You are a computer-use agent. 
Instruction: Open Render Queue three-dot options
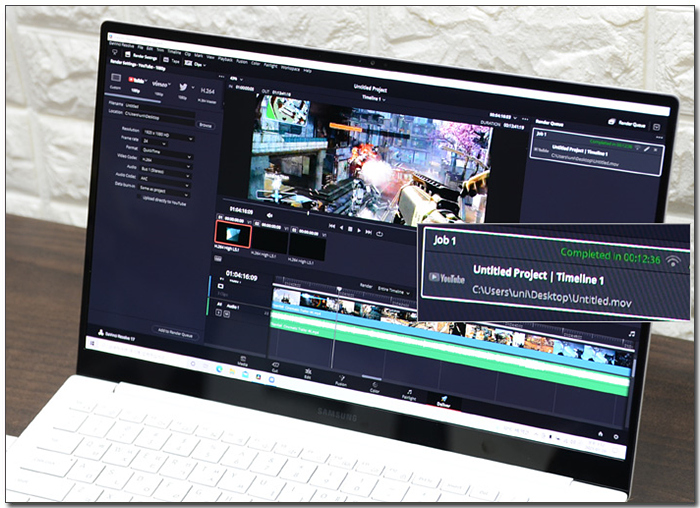pos(659,137)
